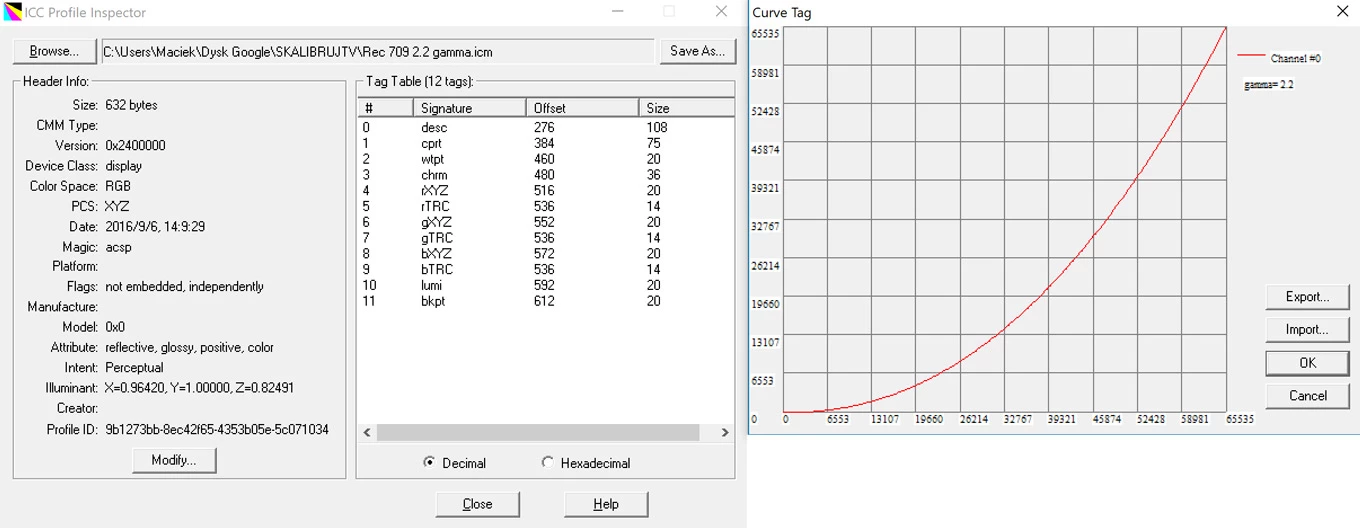Sort by the Offset column header
Viewport: 1360px width, 528px height.
[582, 108]
